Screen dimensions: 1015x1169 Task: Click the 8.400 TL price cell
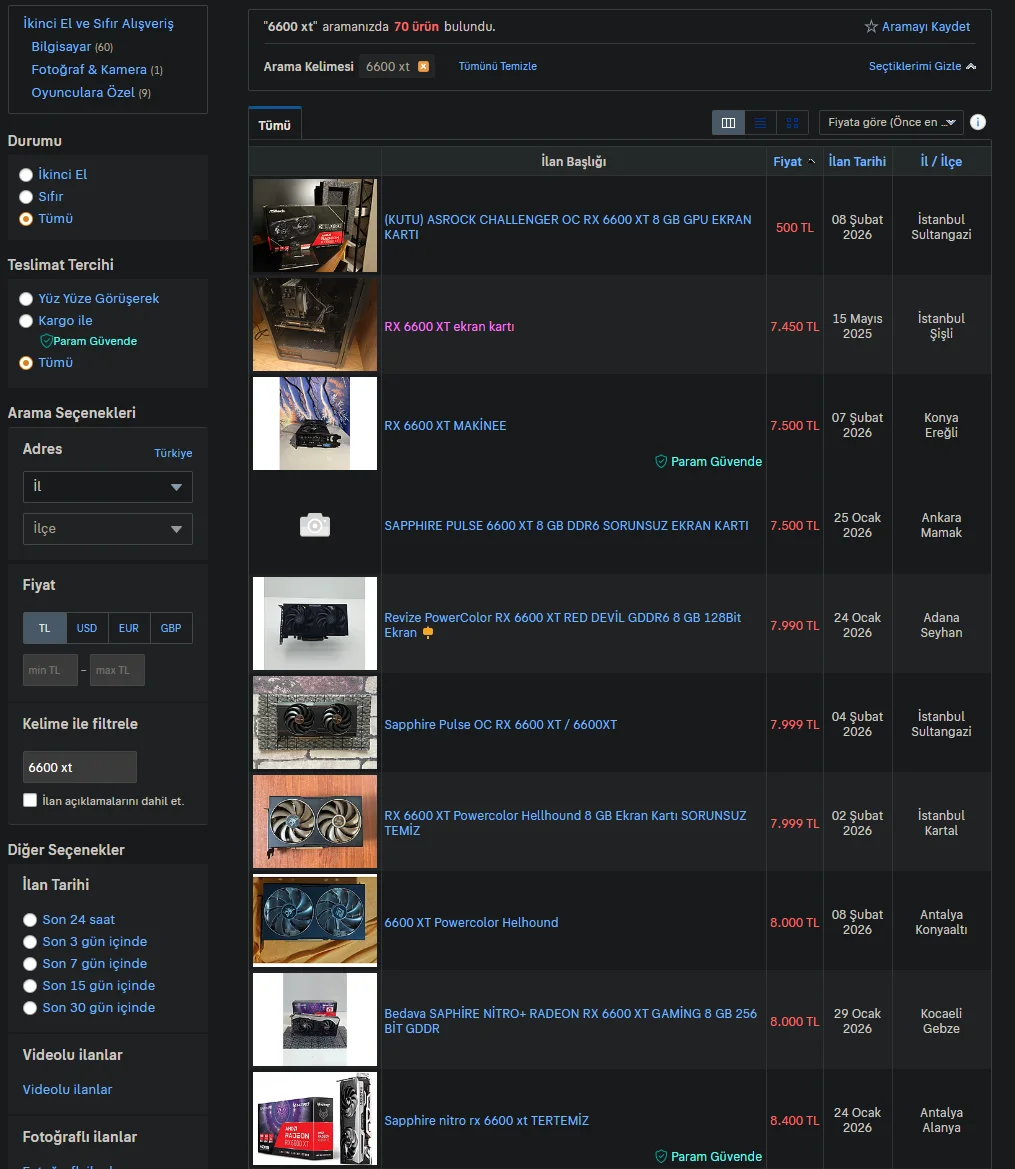(x=795, y=1121)
